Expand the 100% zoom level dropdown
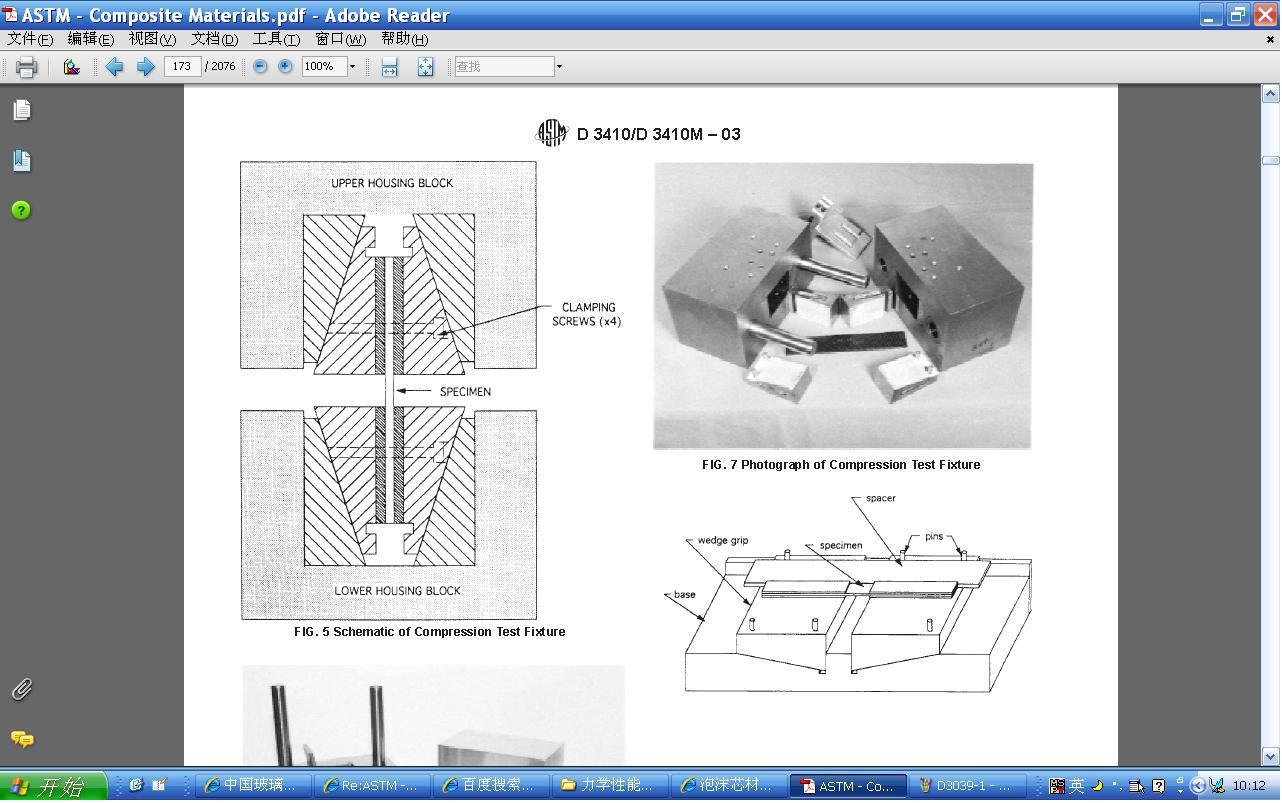The image size is (1282, 803). pos(352,67)
